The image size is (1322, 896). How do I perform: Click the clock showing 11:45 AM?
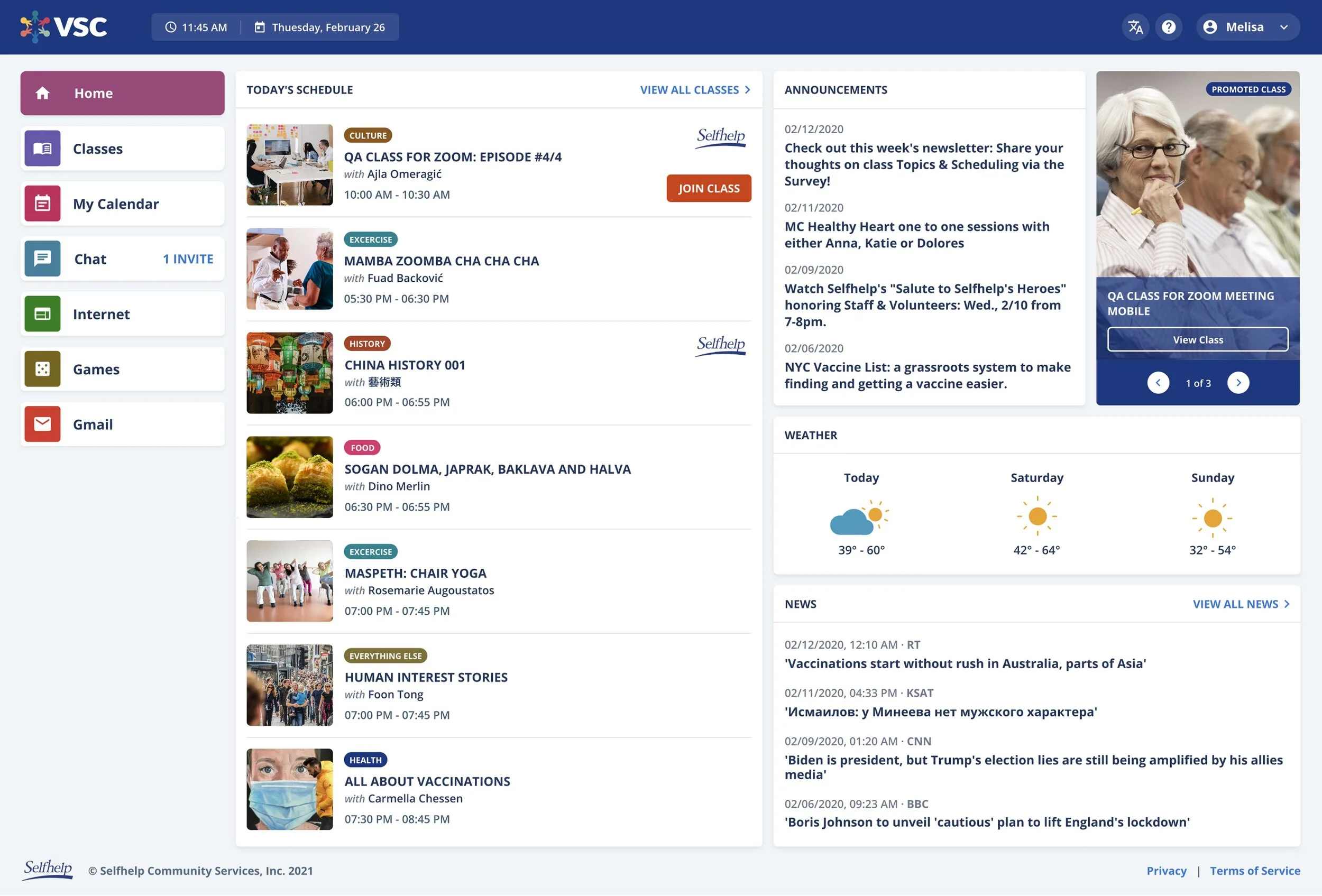coord(196,27)
